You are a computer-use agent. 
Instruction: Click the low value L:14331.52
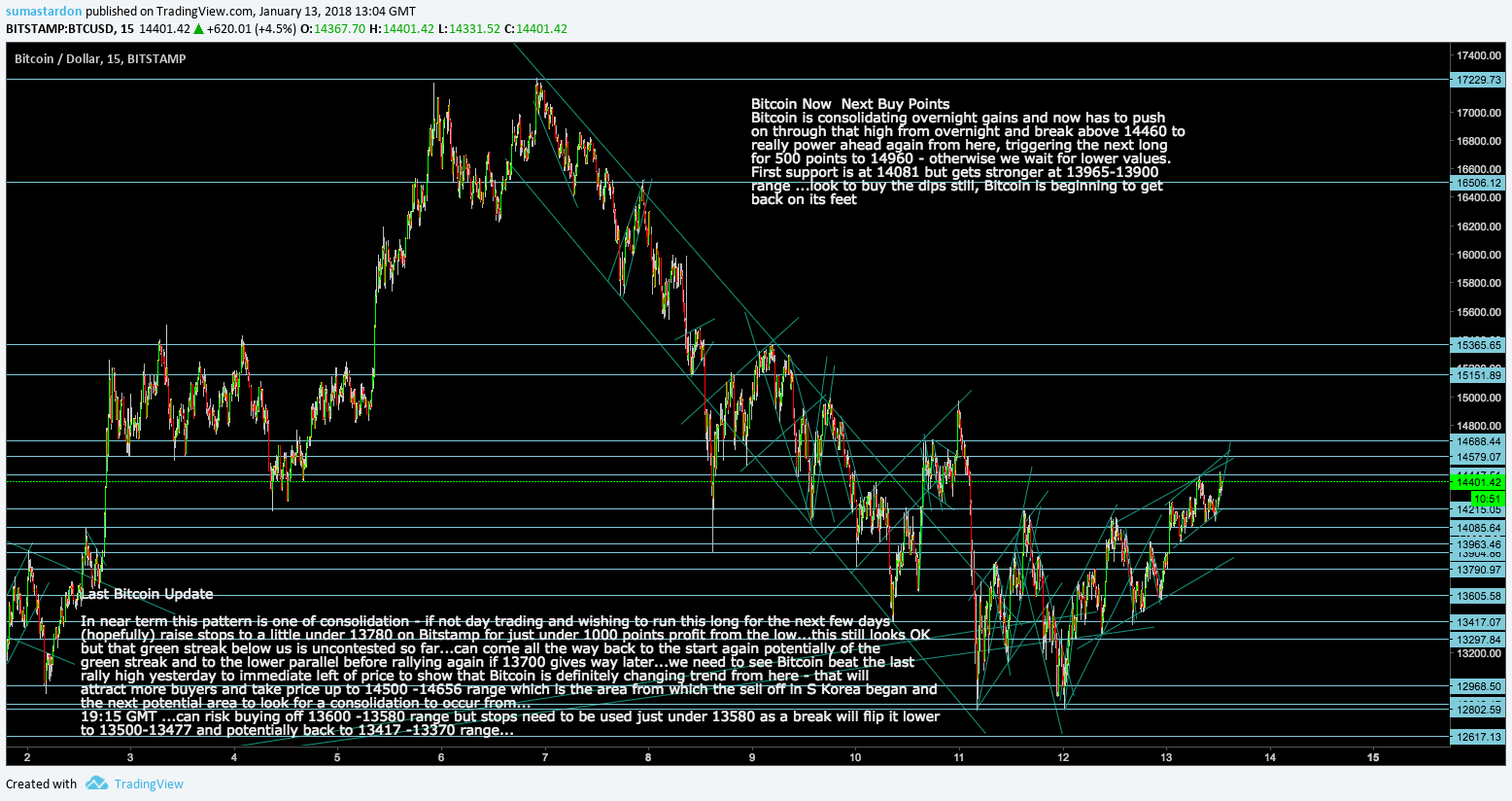coord(468,29)
